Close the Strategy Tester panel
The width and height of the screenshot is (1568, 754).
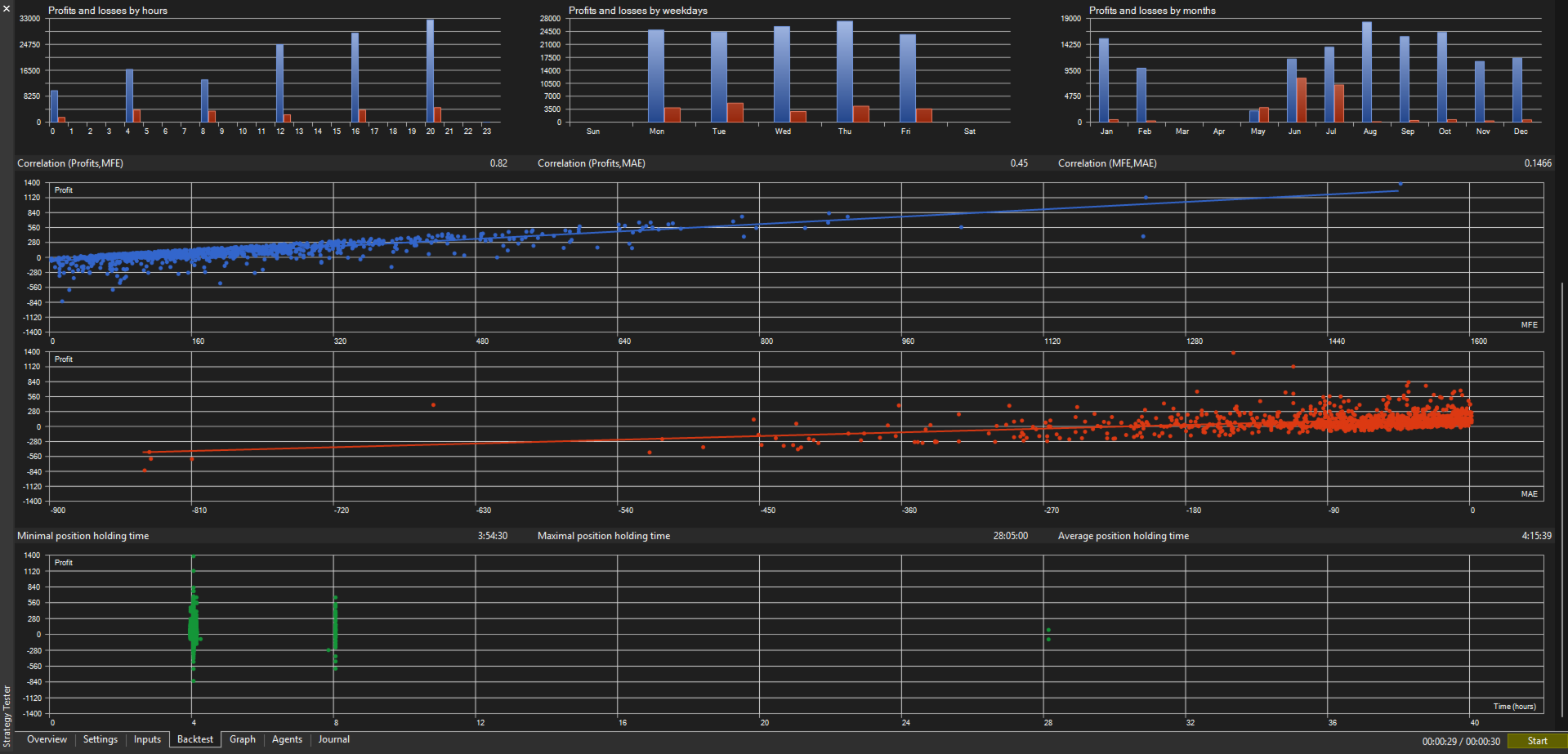tap(7, 7)
